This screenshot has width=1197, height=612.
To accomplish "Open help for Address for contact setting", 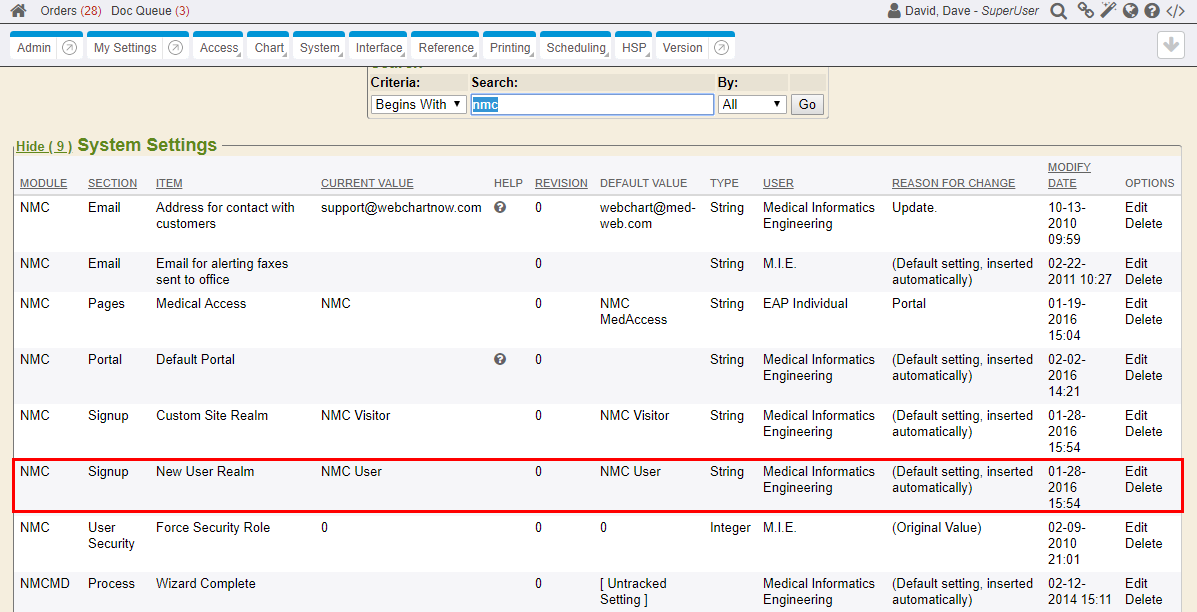I will 500,208.
